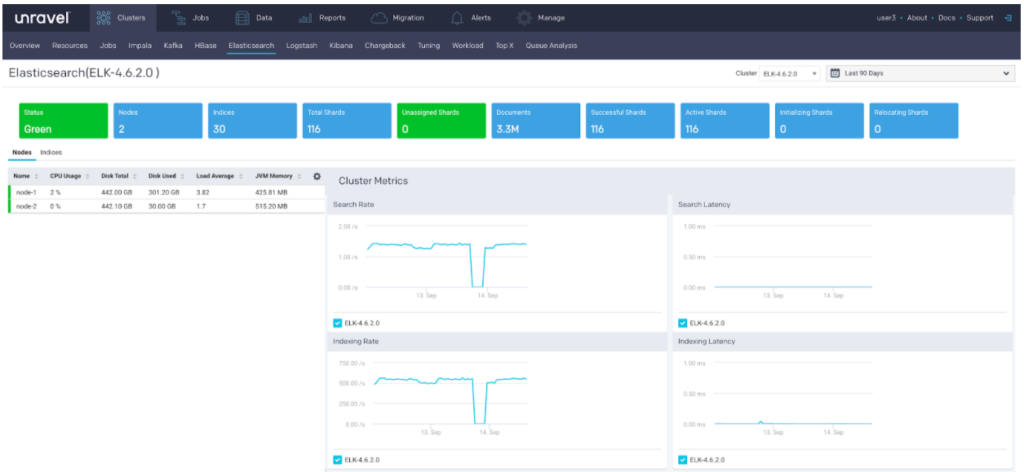Select the Elasticsearch tab
Image resolution: width=1024 pixels, height=472 pixels.
pos(251,46)
